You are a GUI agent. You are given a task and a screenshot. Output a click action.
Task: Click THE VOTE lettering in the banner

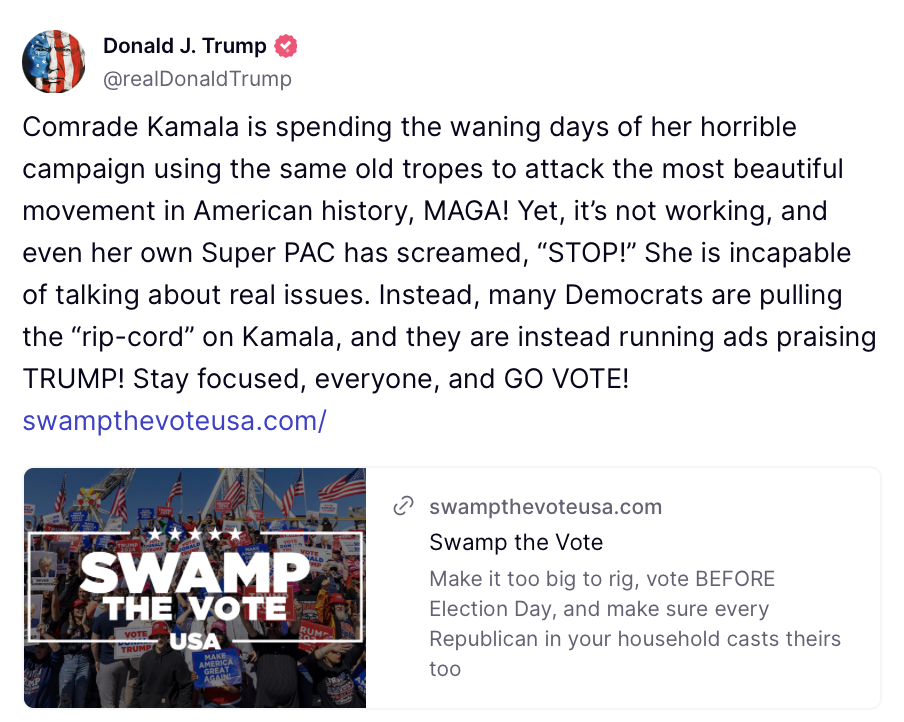click(x=195, y=608)
